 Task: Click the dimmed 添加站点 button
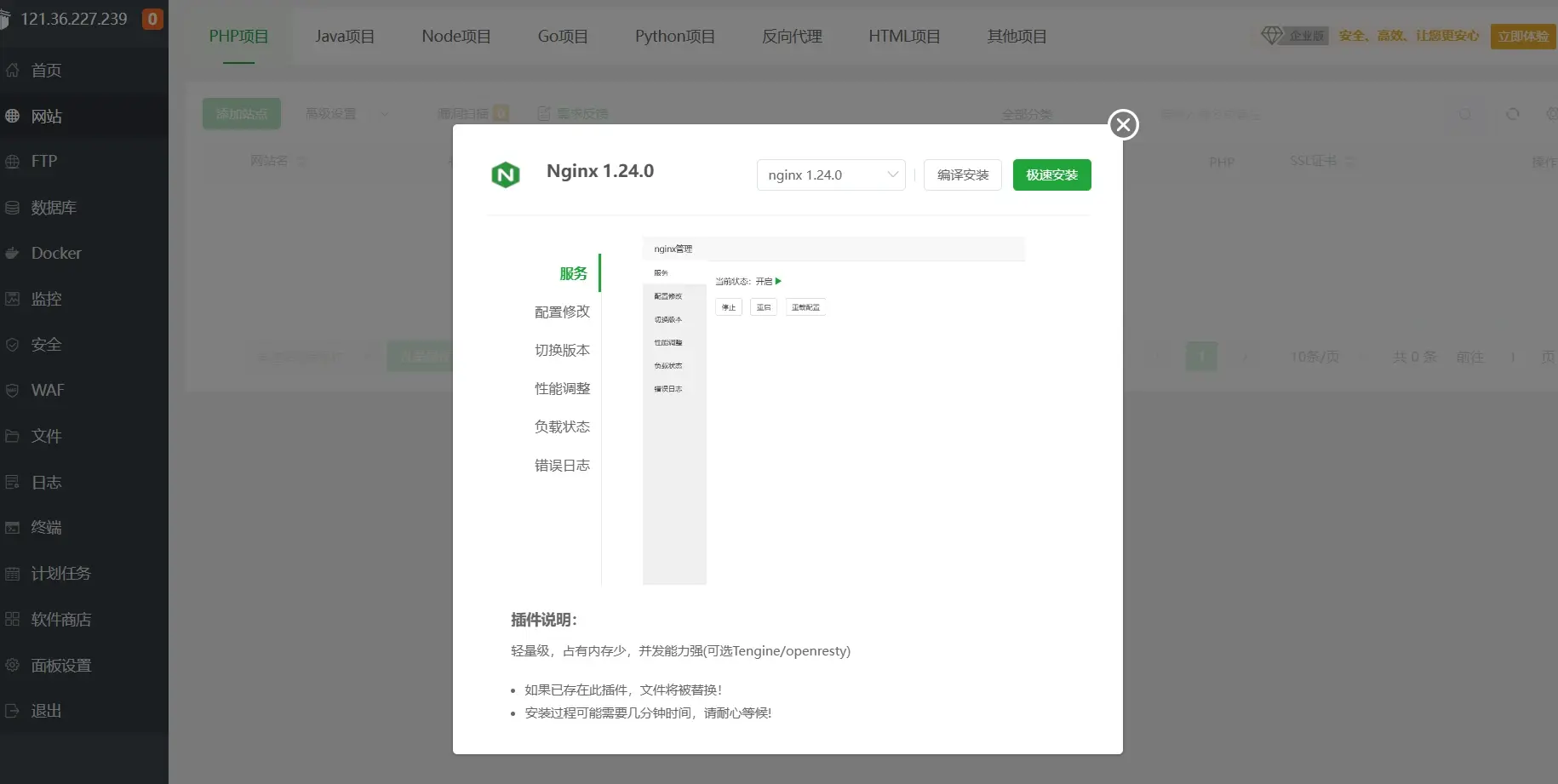click(x=242, y=113)
